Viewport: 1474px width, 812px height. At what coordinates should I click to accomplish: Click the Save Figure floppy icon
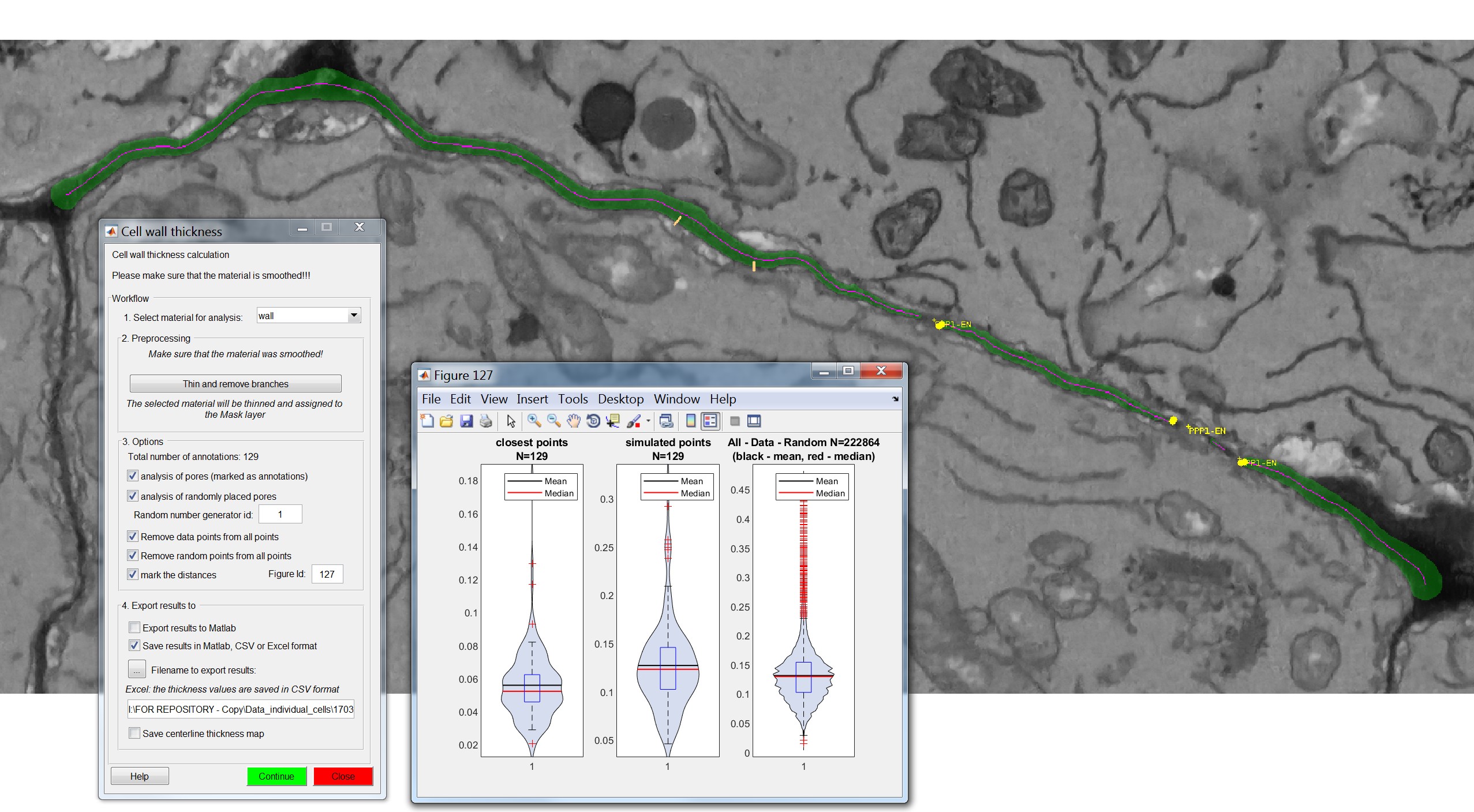click(466, 421)
